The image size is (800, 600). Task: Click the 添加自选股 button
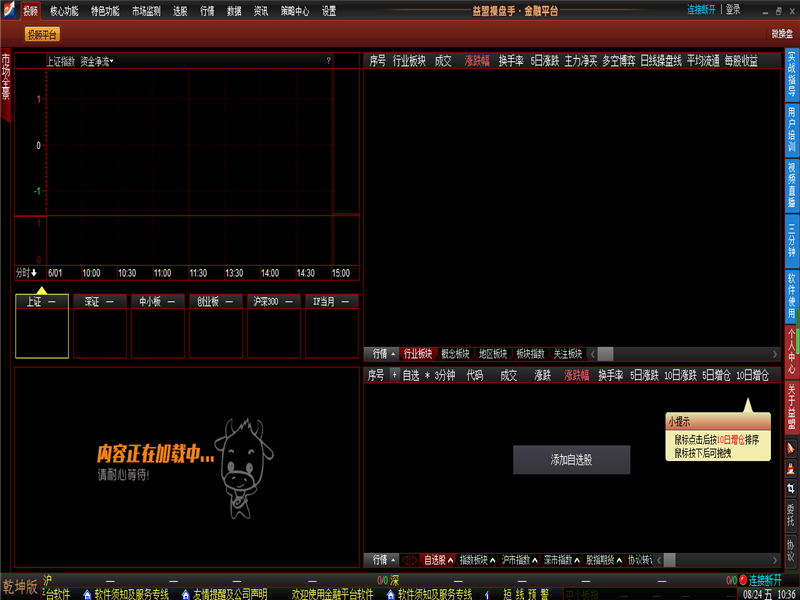(571, 460)
